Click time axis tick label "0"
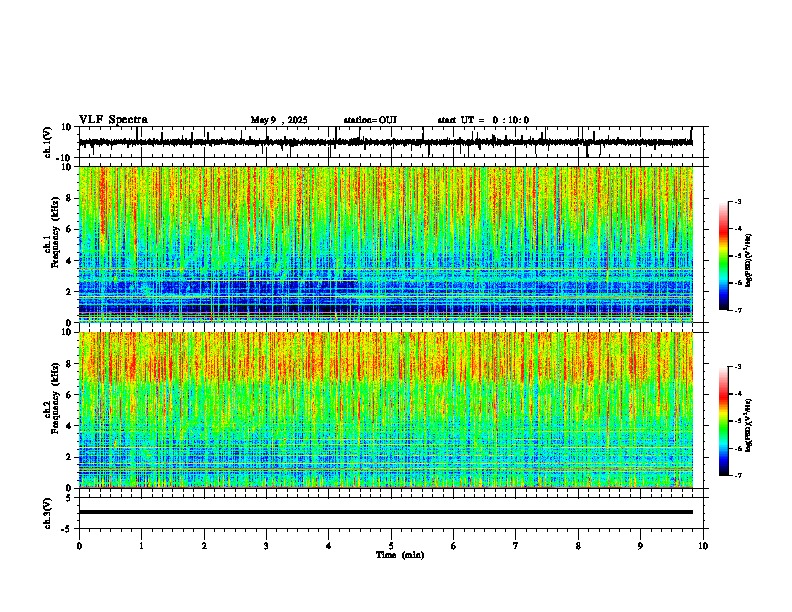 [79, 546]
